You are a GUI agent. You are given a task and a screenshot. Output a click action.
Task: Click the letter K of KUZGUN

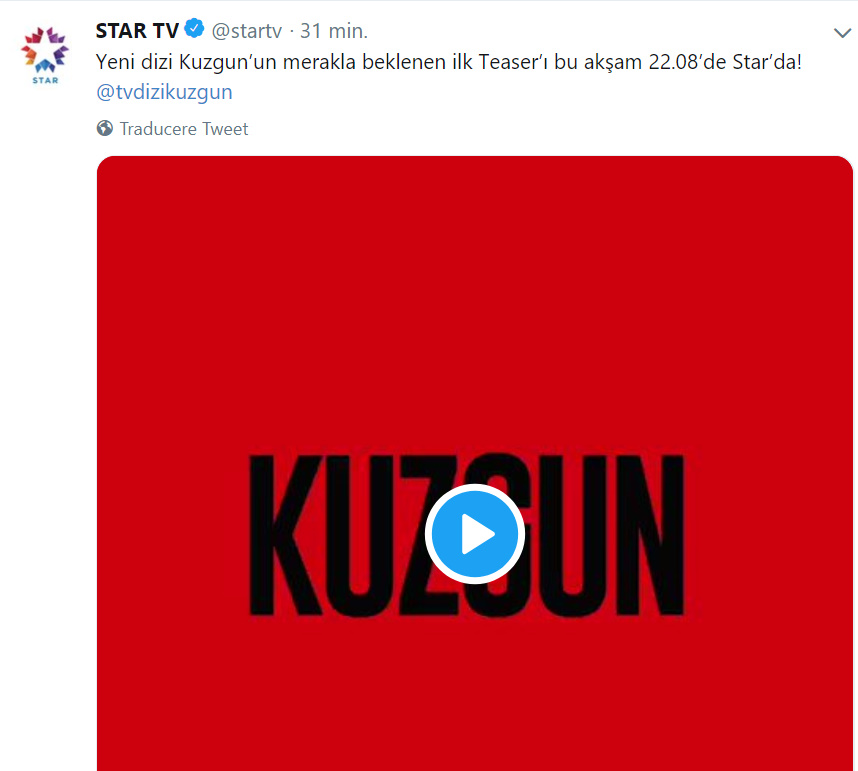click(286, 535)
